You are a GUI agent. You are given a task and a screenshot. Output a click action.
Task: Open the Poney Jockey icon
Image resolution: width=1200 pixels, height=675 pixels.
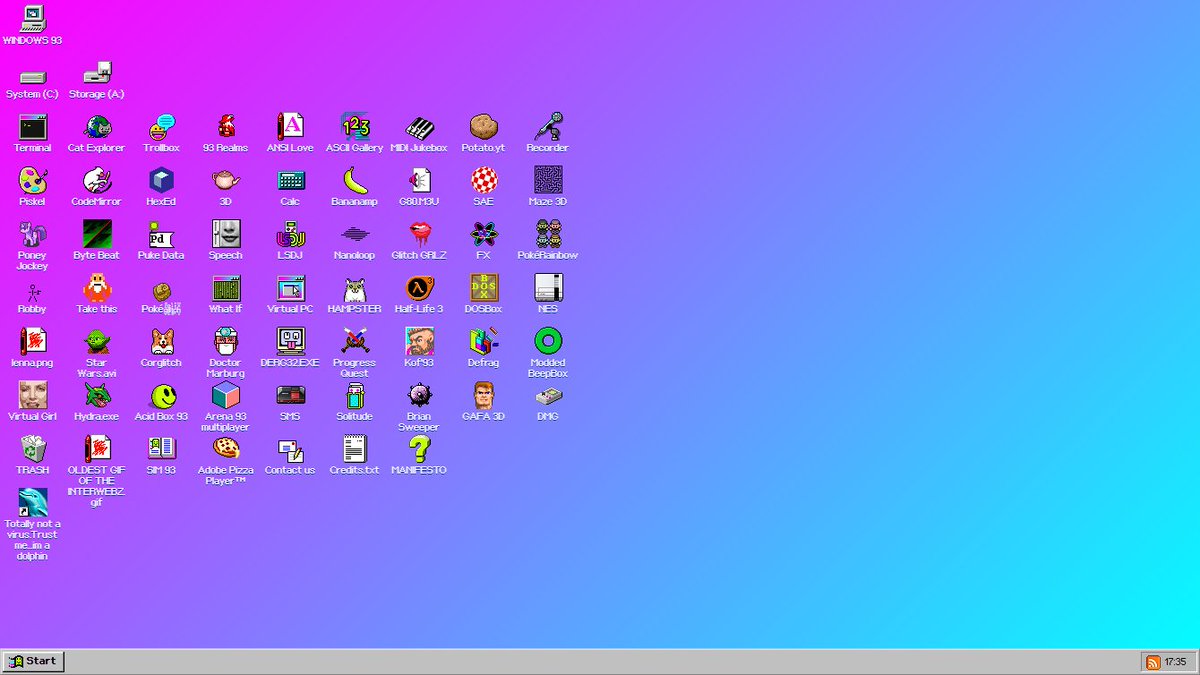33,234
